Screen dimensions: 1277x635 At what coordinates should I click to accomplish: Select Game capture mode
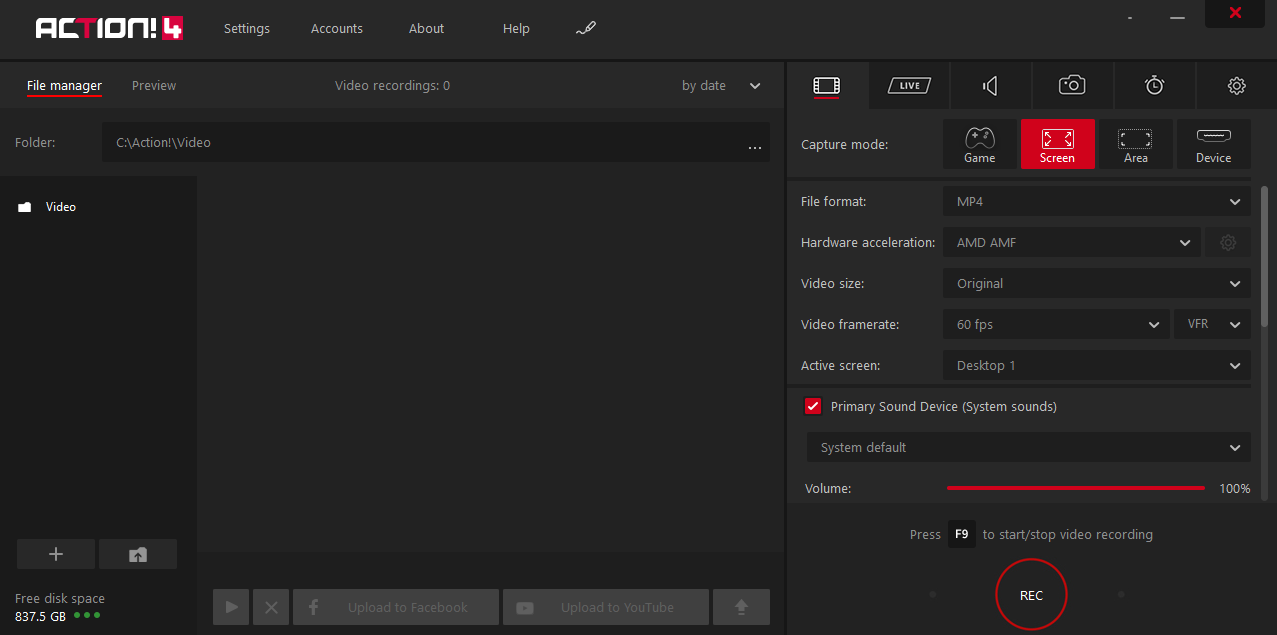click(979, 145)
